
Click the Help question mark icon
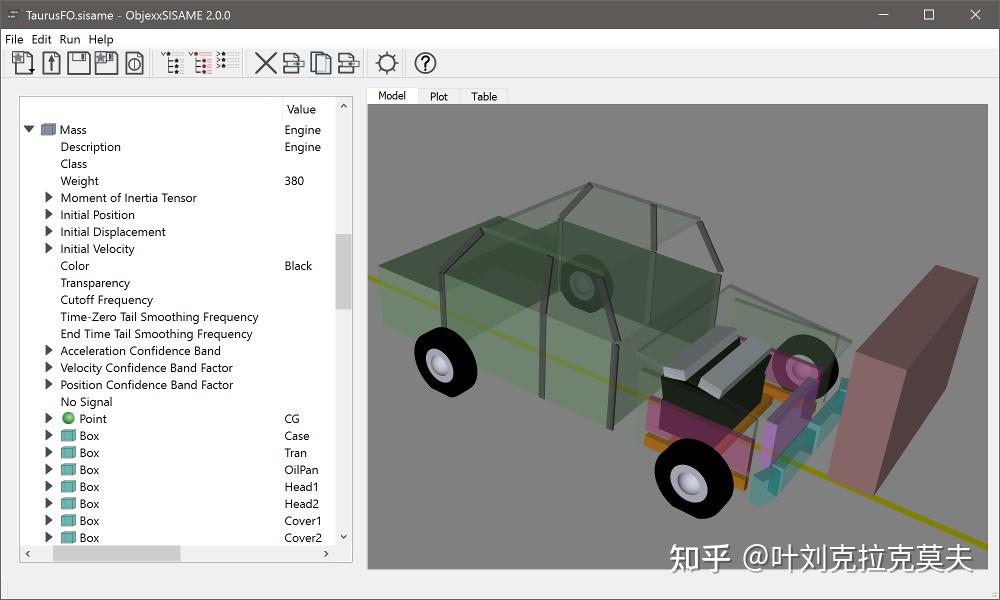coord(423,62)
